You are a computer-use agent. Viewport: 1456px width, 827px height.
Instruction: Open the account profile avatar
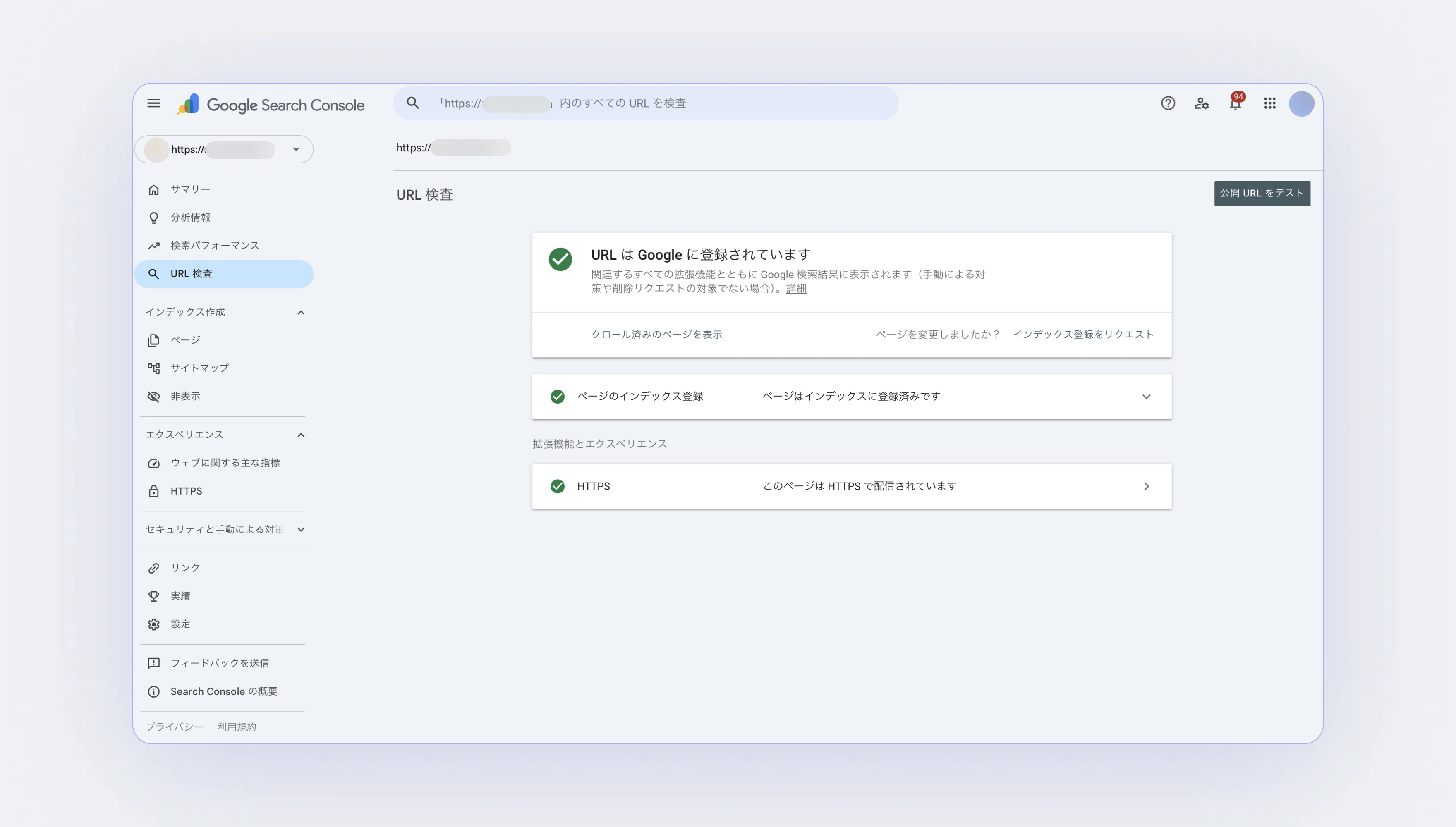[1301, 103]
